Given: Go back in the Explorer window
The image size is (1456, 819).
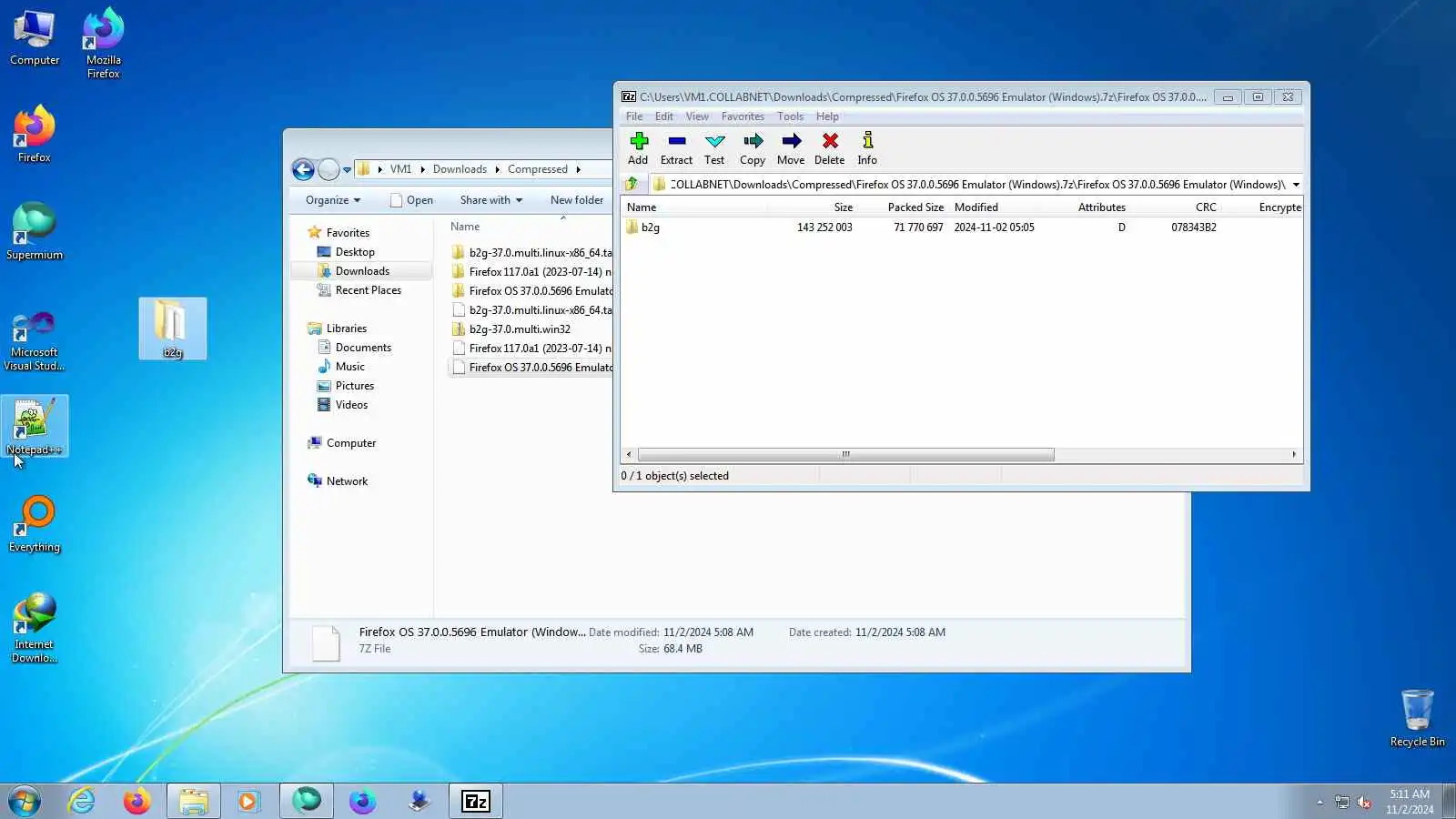Looking at the screenshot, I should point(303,169).
